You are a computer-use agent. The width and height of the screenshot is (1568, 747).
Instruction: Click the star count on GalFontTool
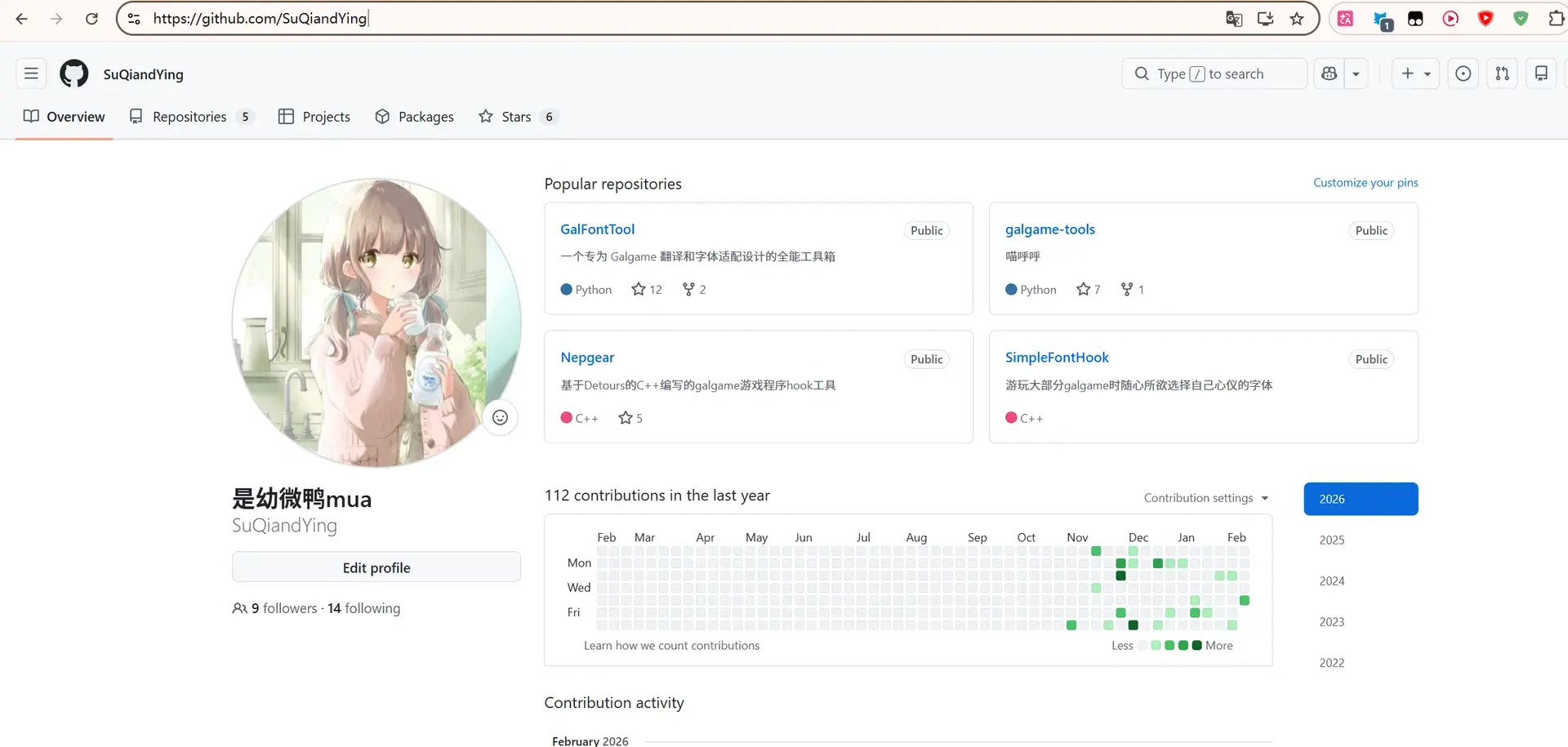[647, 290]
